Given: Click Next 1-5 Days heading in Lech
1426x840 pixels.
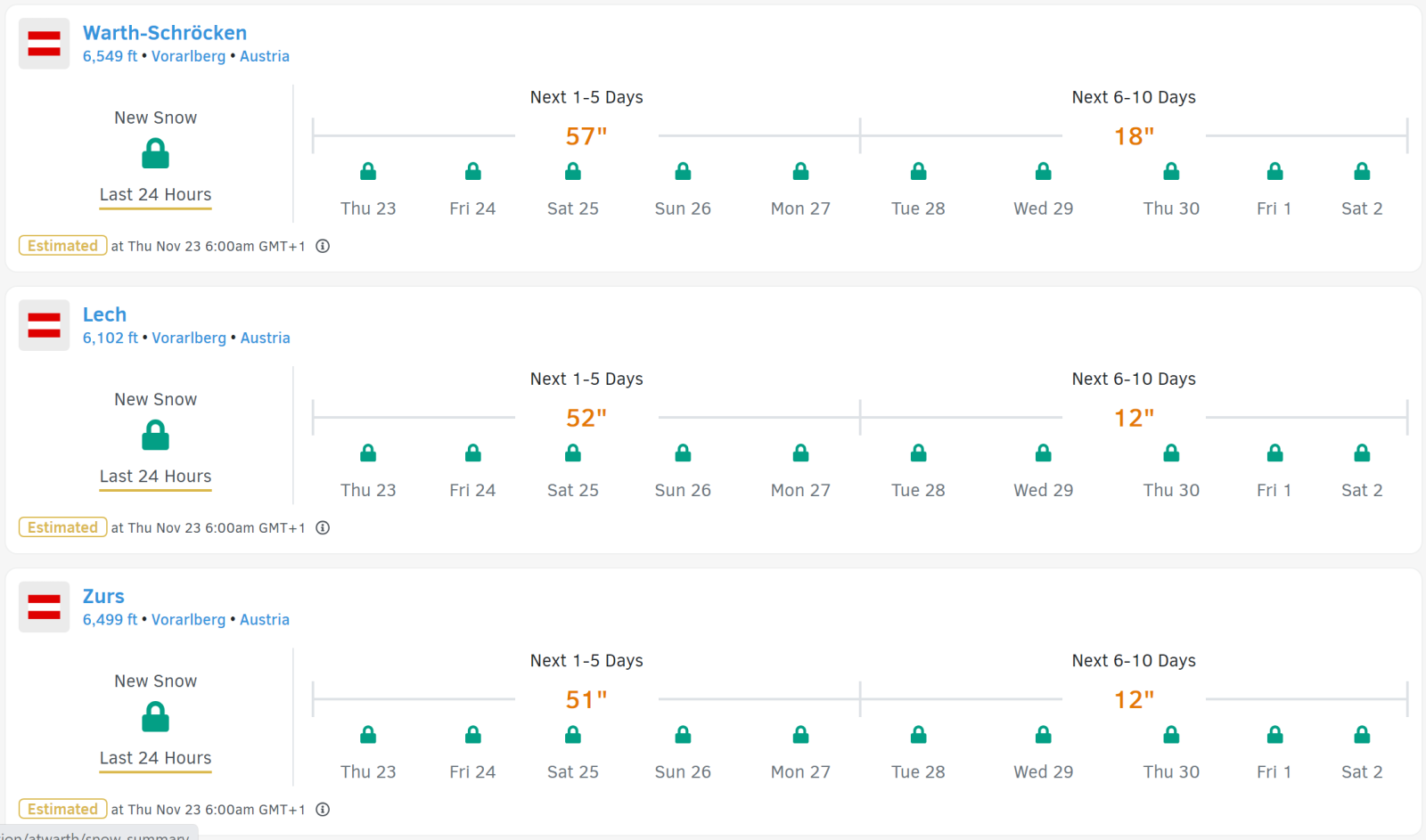Looking at the screenshot, I should tap(586, 379).
